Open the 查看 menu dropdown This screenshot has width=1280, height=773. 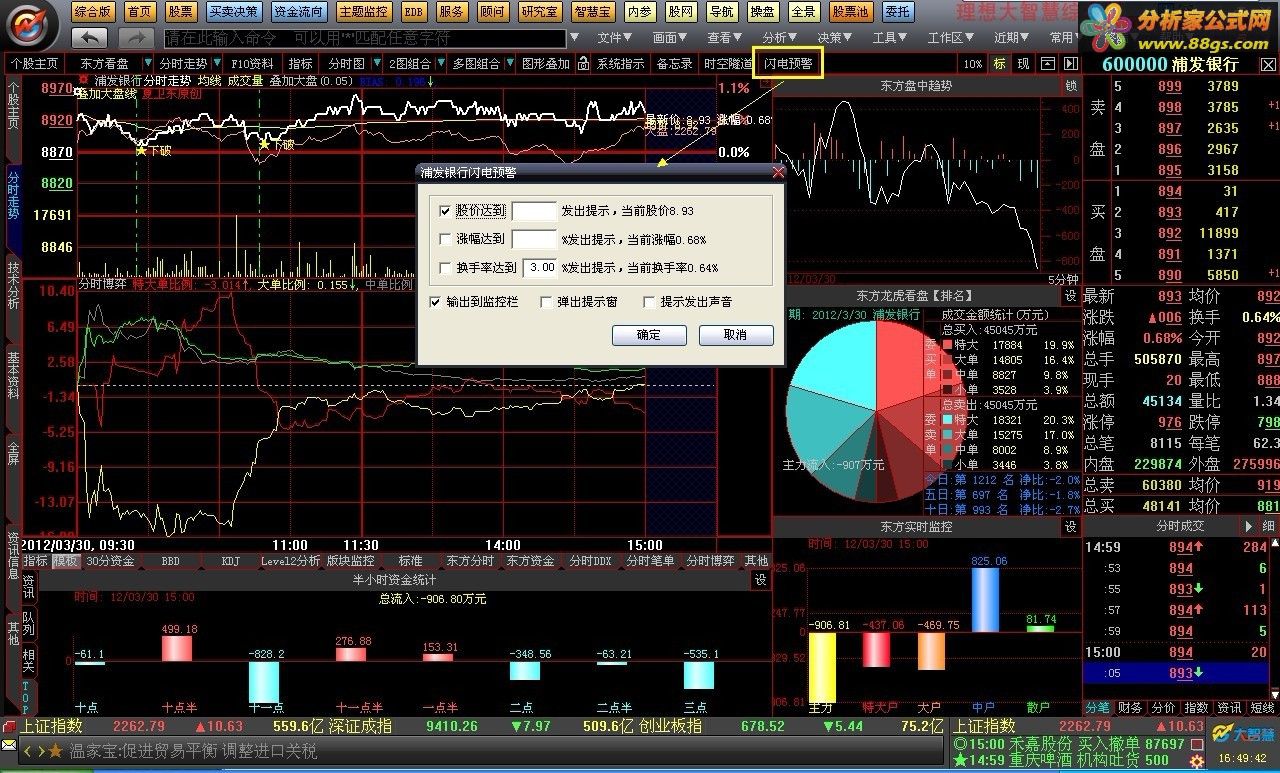(725, 38)
